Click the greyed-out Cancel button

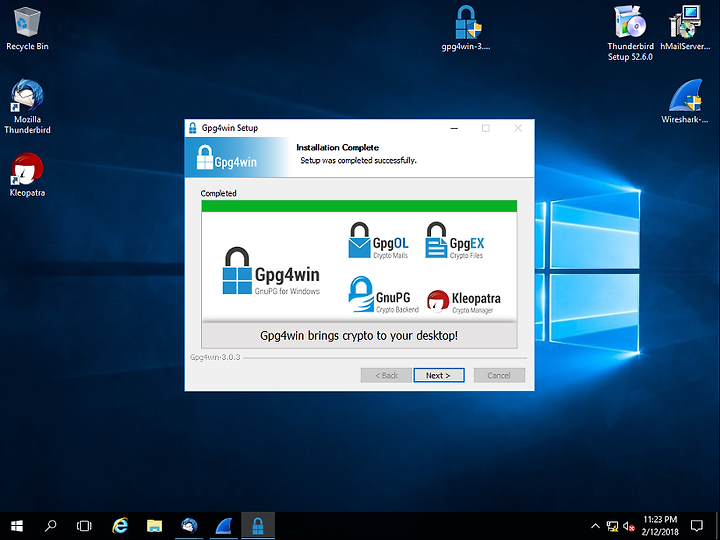tap(499, 375)
